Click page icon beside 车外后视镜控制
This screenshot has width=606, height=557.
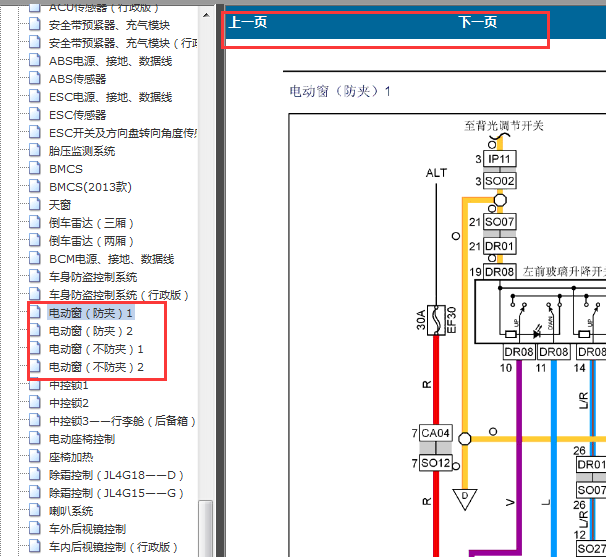[35, 528]
